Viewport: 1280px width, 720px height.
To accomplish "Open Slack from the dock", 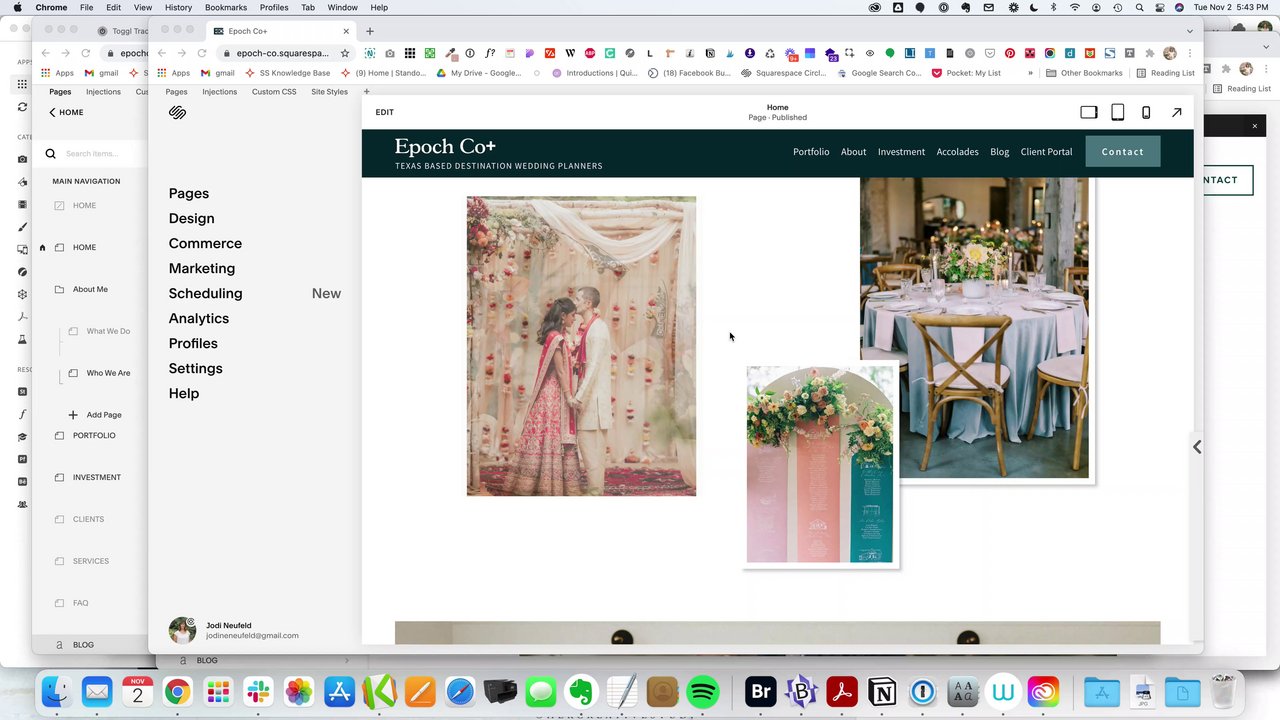I will pyautogui.click(x=258, y=692).
